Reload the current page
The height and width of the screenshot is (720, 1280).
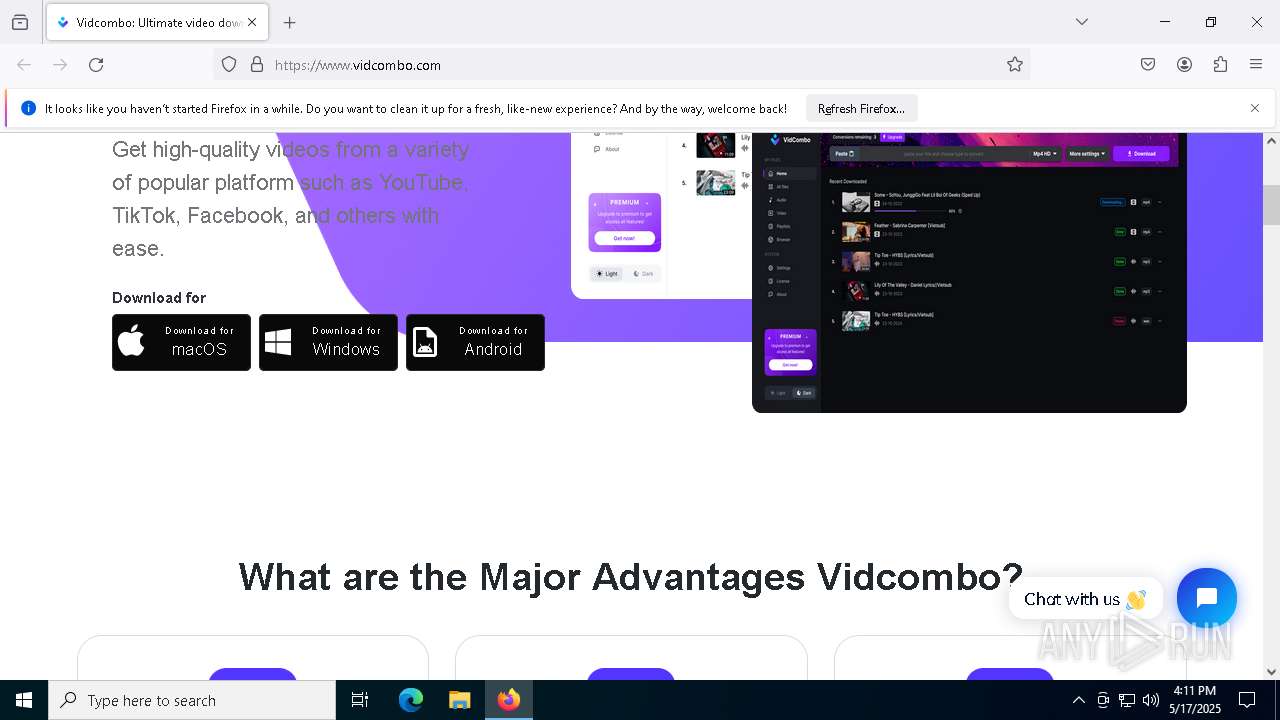click(x=96, y=65)
